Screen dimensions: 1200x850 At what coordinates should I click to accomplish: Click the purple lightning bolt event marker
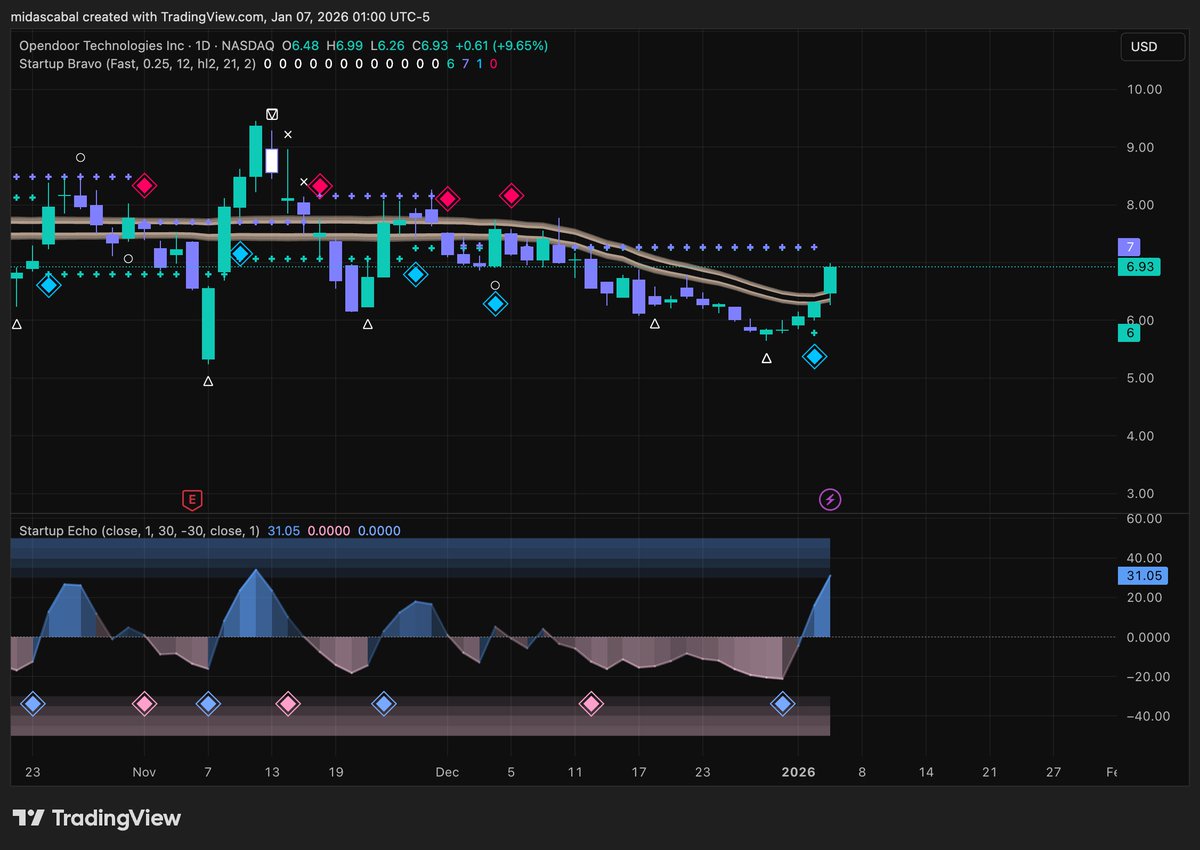tap(830, 498)
